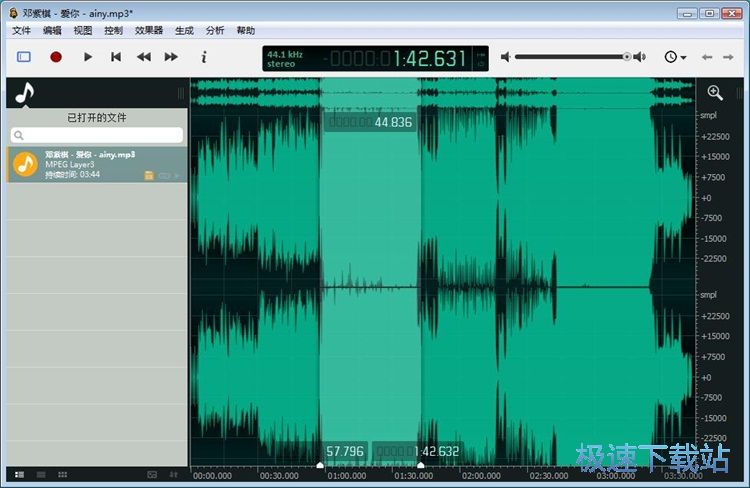
Task: Click the selection end time label 1:42.632
Action: [x=418, y=451]
